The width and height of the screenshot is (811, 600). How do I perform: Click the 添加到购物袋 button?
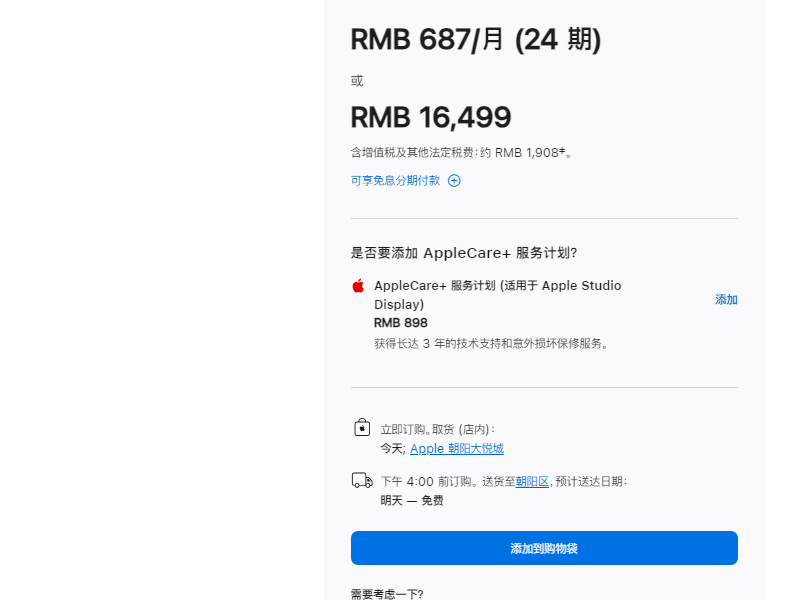pos(544,548)
